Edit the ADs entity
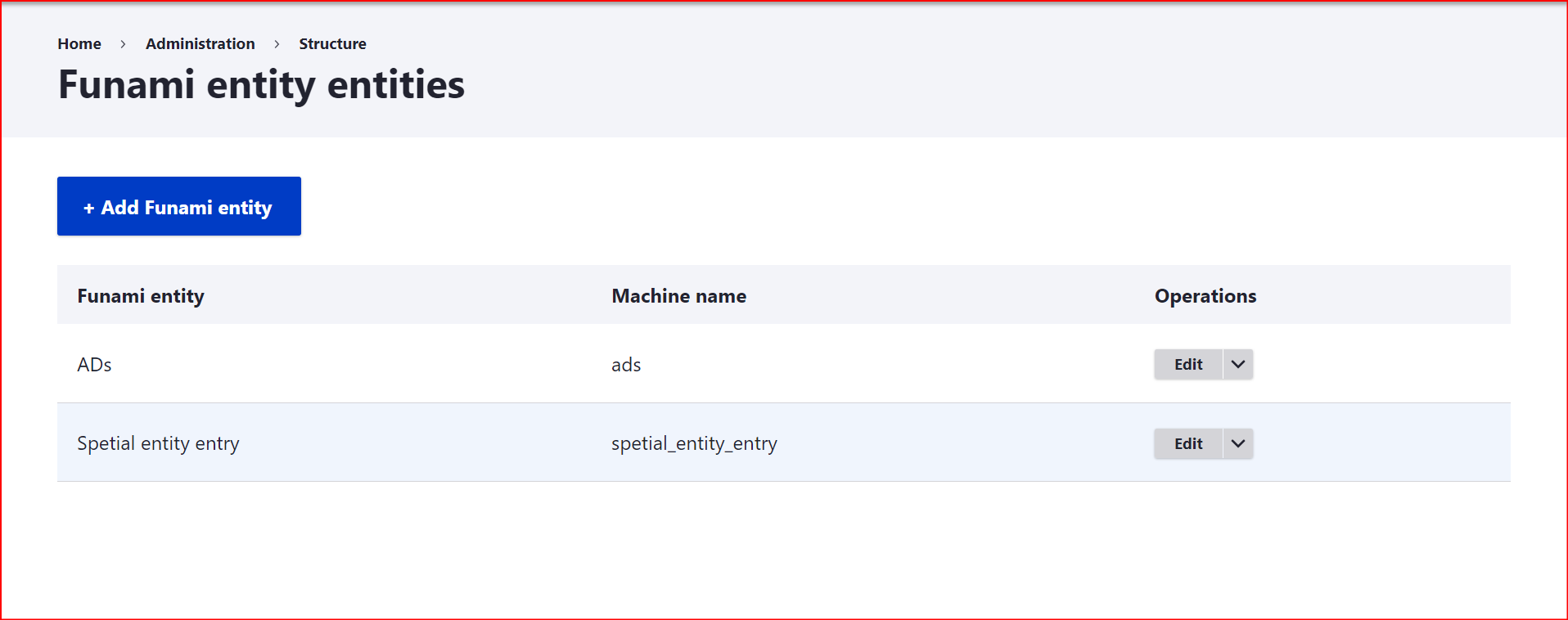The height and width of the screenshot is (620, 1568). point(1188,365)
